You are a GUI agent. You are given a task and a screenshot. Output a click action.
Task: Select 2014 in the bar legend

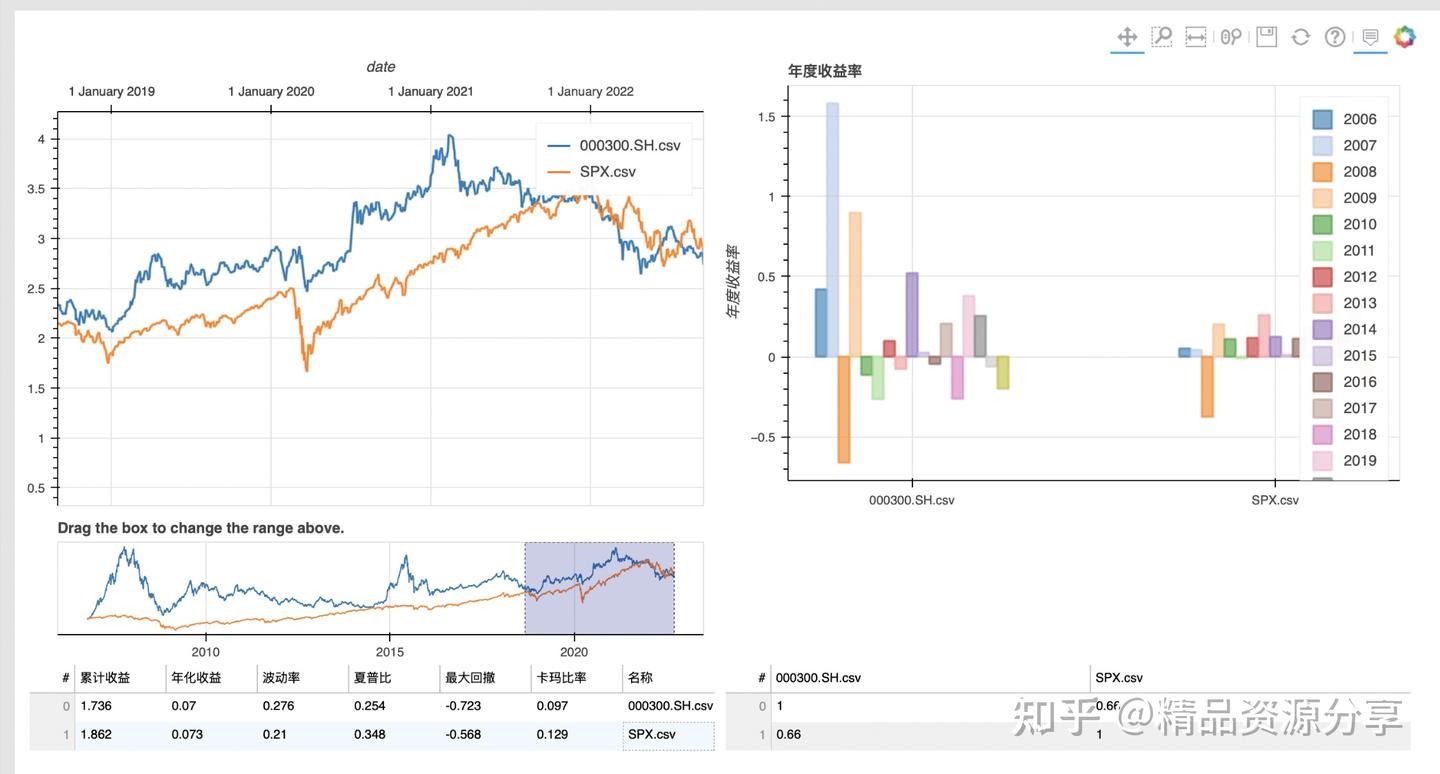pyautogui.click(x=1345, y=329)
